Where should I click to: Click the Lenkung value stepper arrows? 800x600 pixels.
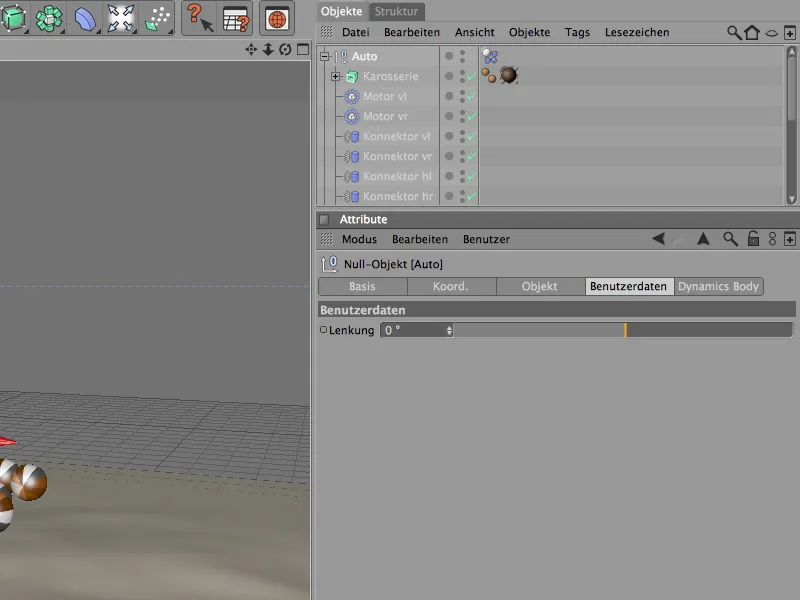point(449,330)
